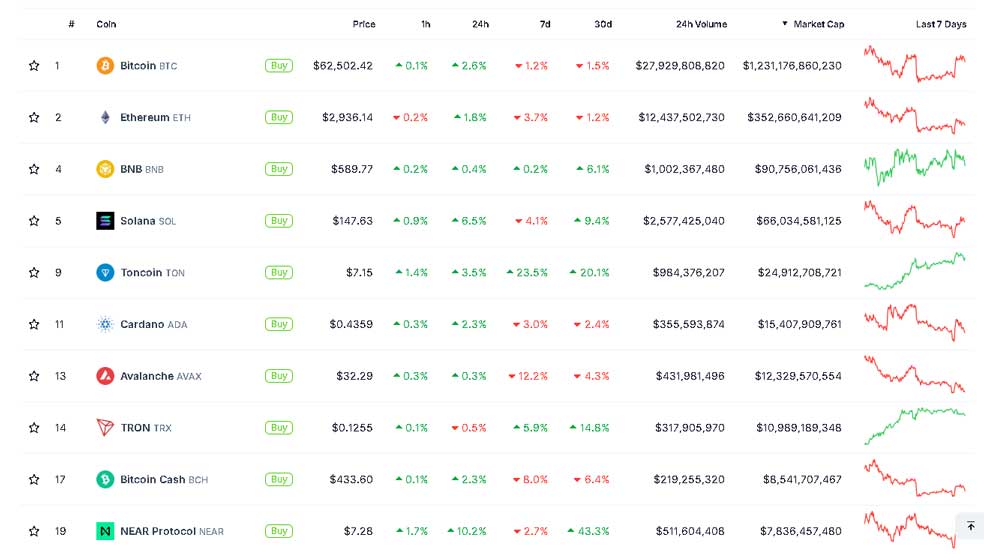
Task: Sort by the 7d column header
Action: (x=545, y=24)
